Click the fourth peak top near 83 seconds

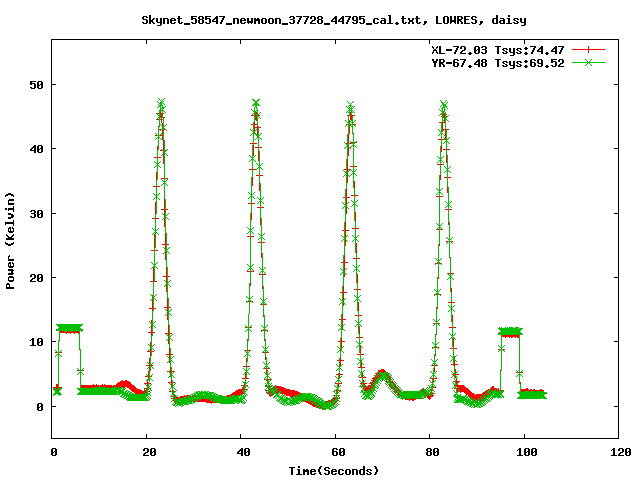(444, 106)
